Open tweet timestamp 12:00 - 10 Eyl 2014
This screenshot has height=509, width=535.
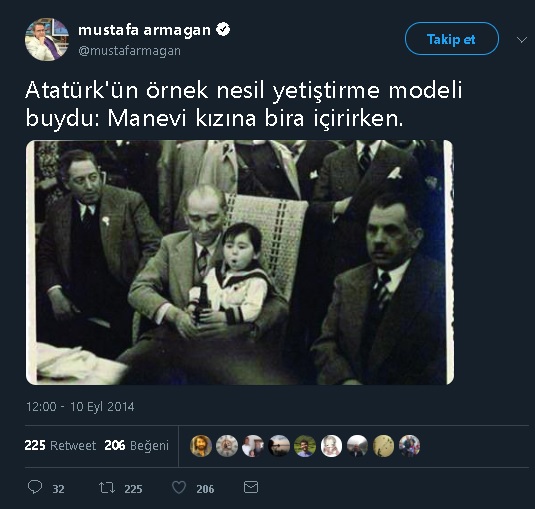[x=80, y=407]
